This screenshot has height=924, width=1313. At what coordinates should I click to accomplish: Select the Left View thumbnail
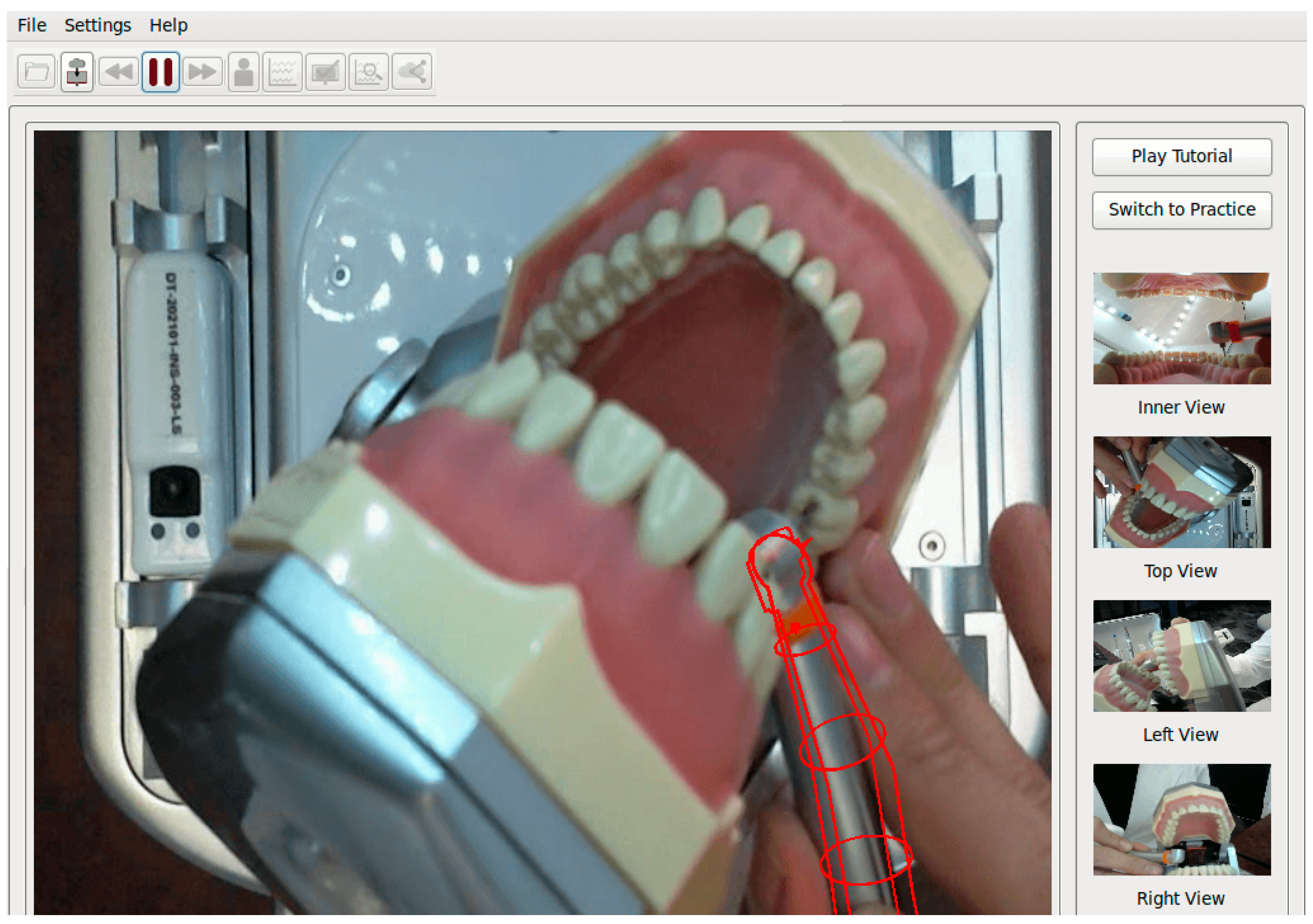pyautogui.click(x=1182, y=656)
